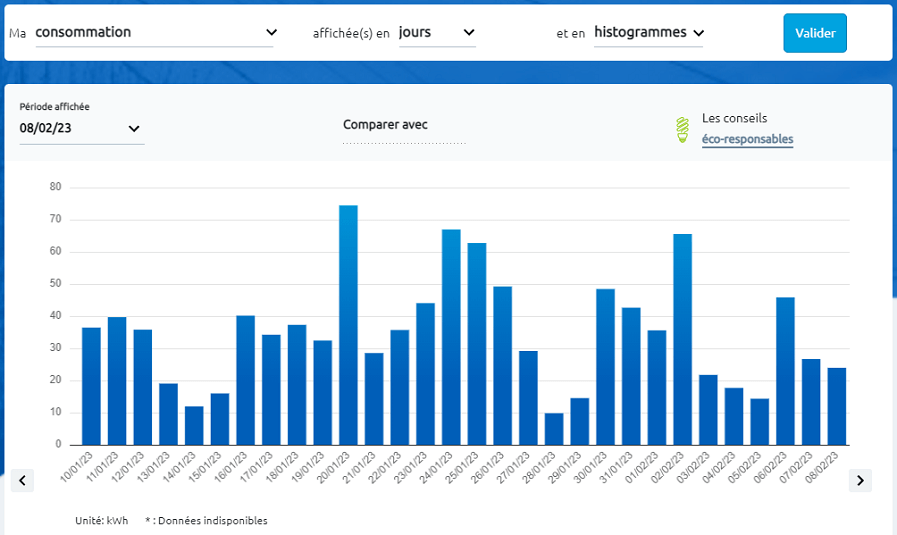Viewport: 897px width, 535px height.
Task: Click the Comparer avec field
Action: [404, 129]
